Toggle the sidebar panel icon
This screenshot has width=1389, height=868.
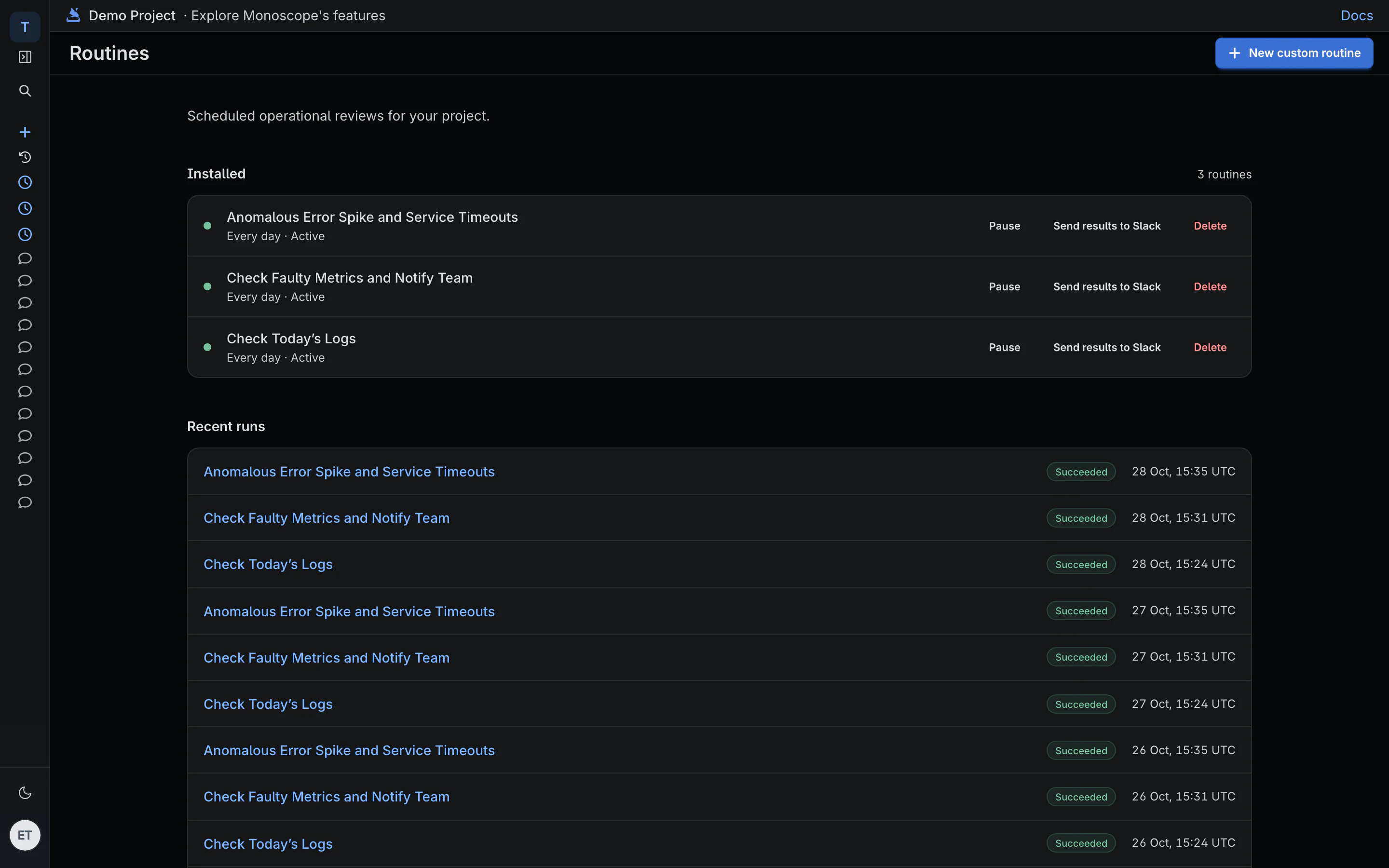point(25,57)
